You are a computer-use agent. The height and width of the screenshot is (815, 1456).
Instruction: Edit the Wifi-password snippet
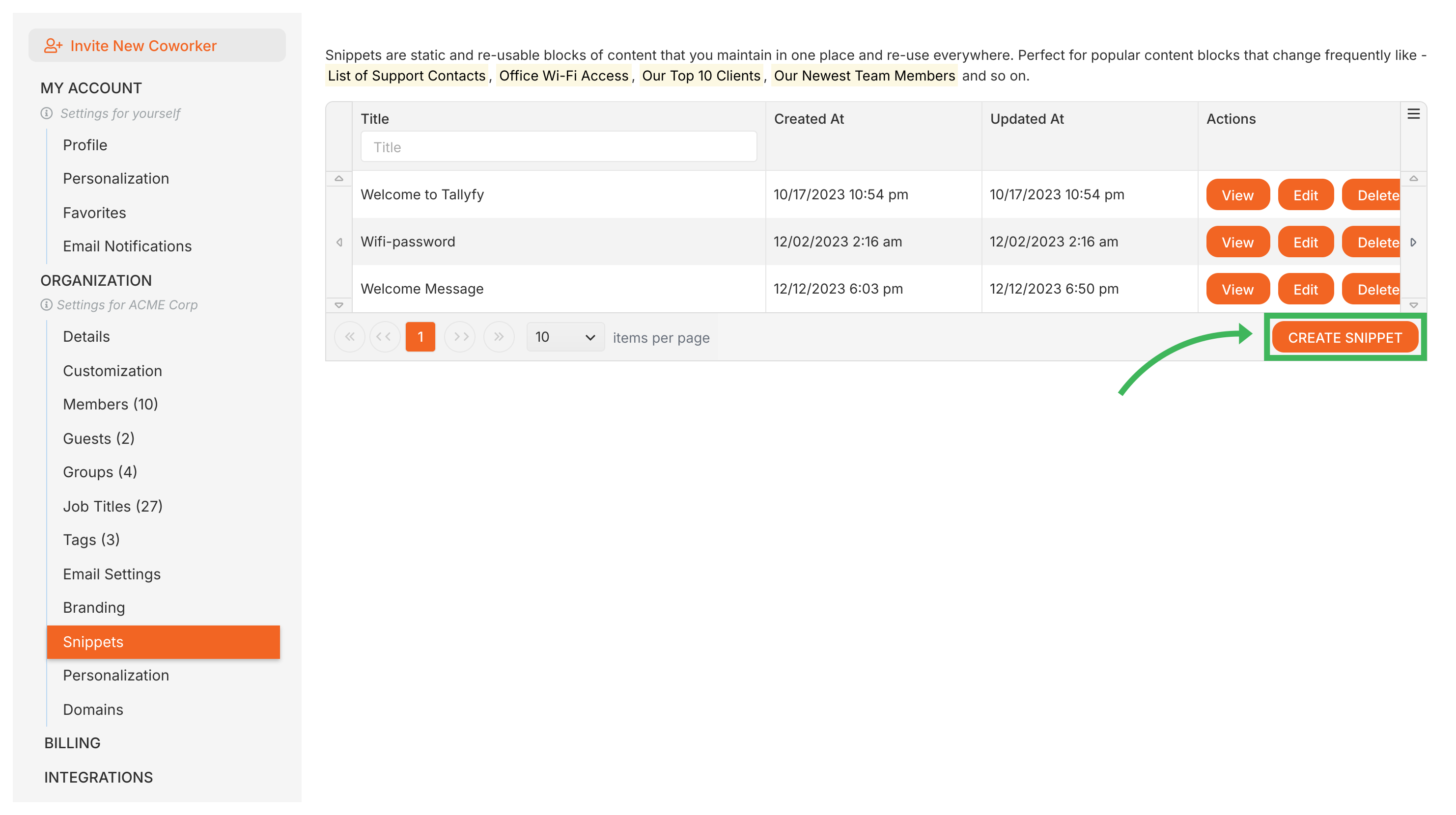click(x=1305, y=243)
